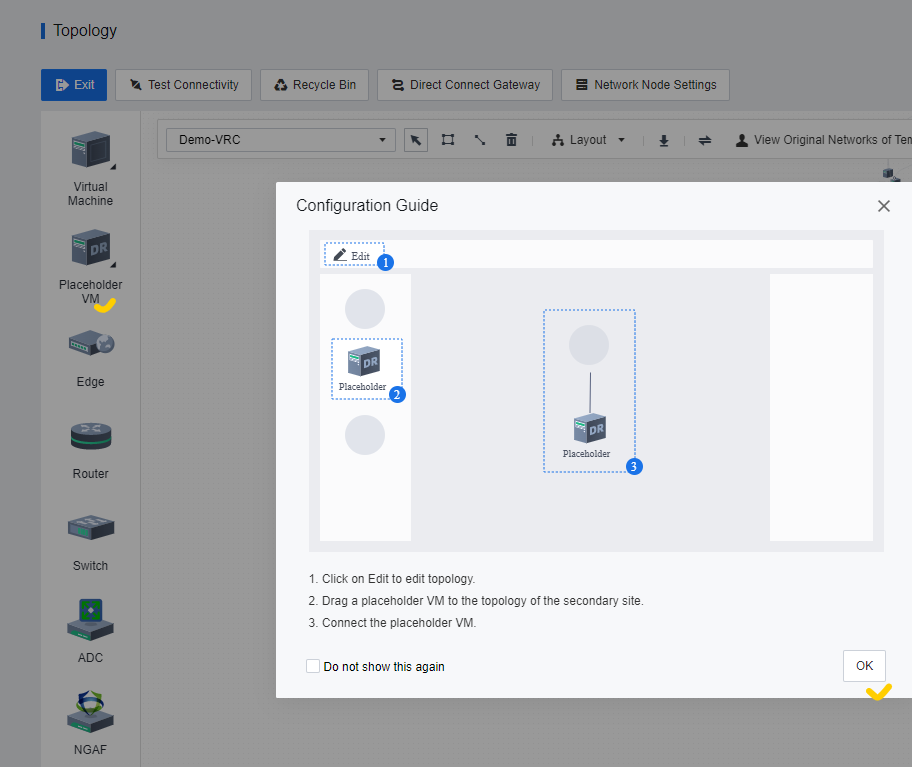Viewport: 912px width, 767px height.
Task: Click the trash delete icon in toolbar
Action: [x=511, y=140]
